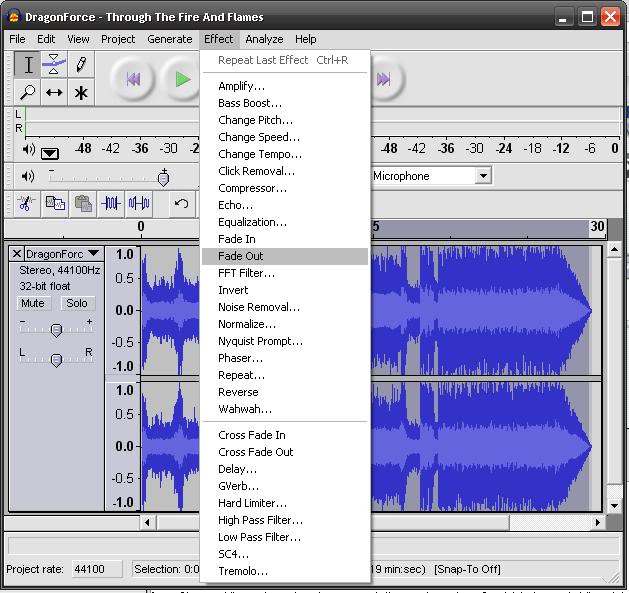This screenshot has height=593, width=629.
Task: Choose Fade Out from the Effect menu
Action: coord(241,256)
